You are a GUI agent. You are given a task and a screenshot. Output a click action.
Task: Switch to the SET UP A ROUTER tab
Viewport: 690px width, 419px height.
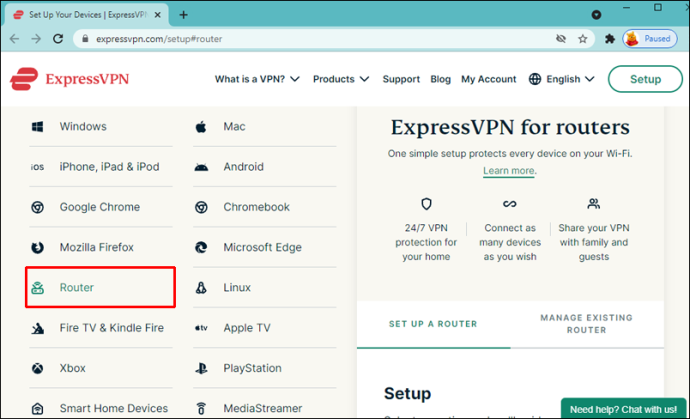click(433, 324)
